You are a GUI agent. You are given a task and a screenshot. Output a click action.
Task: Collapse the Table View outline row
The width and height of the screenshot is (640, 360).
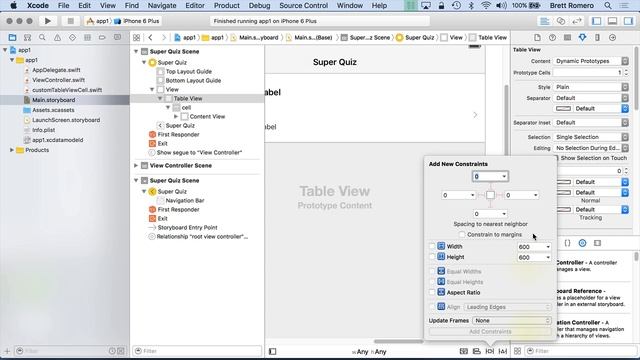click(x=160, y=98)
